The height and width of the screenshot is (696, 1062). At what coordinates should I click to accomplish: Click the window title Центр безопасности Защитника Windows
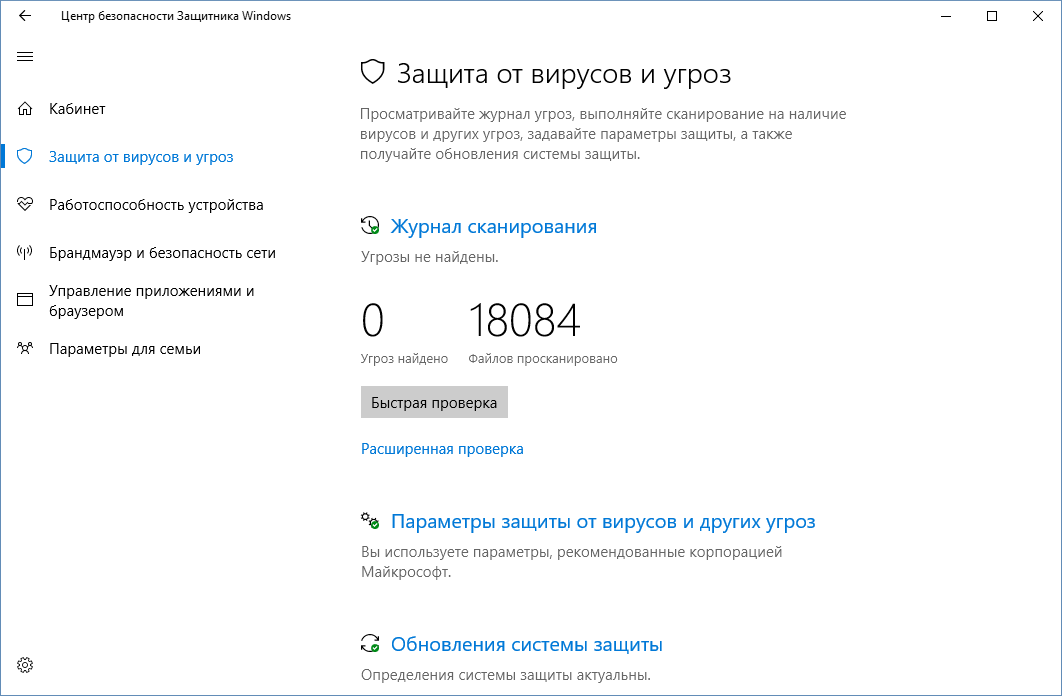coord(176,16)
